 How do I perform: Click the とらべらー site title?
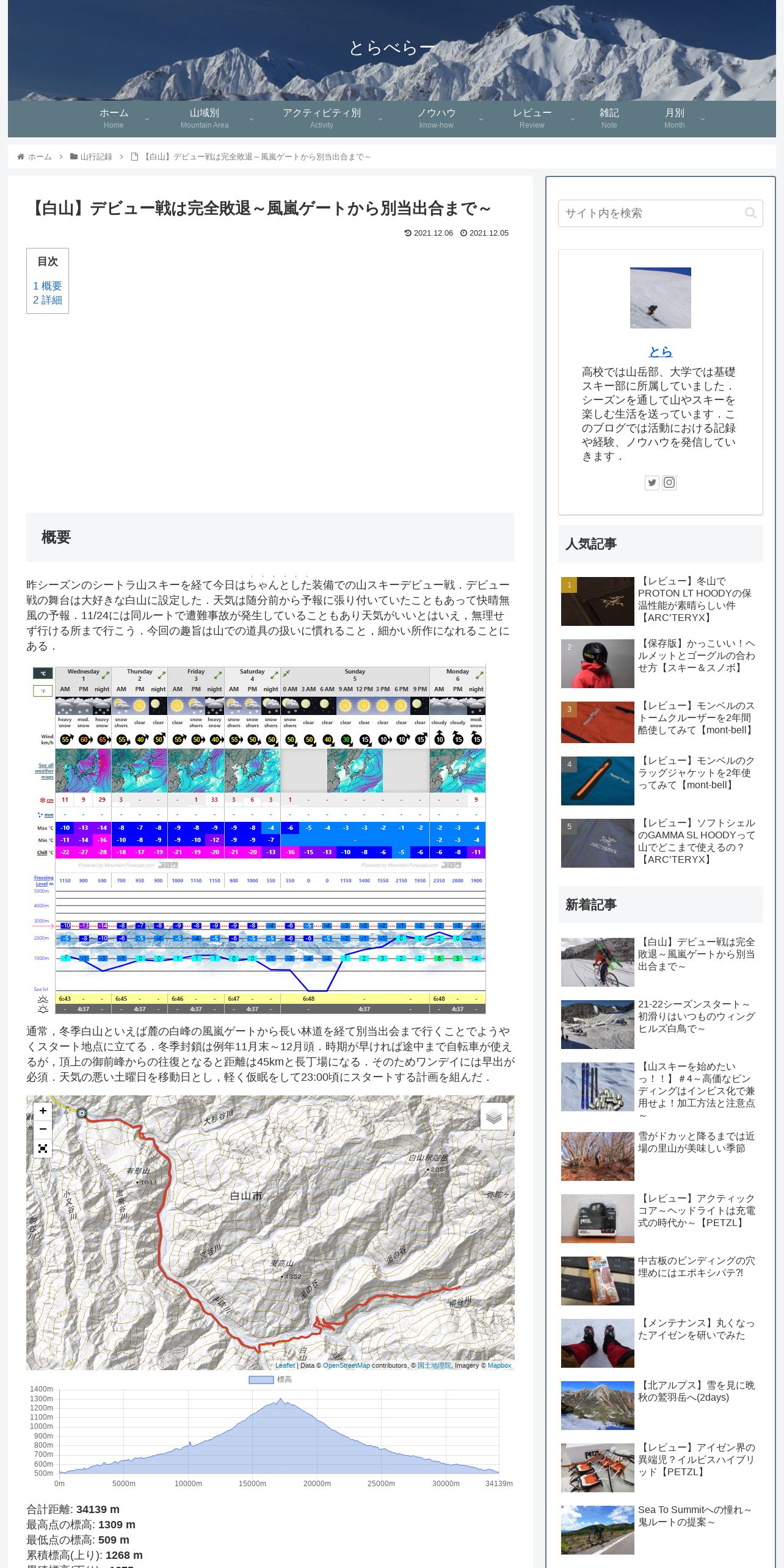tap(392, 48)
